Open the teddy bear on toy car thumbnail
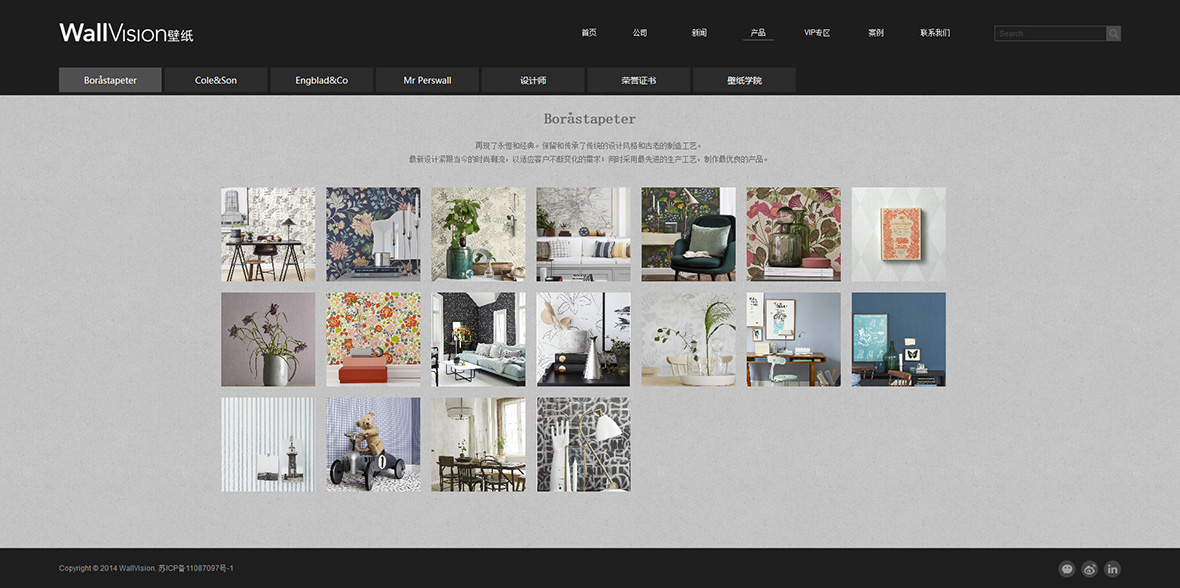This screenshot has height=588, width=1180. 373,445
